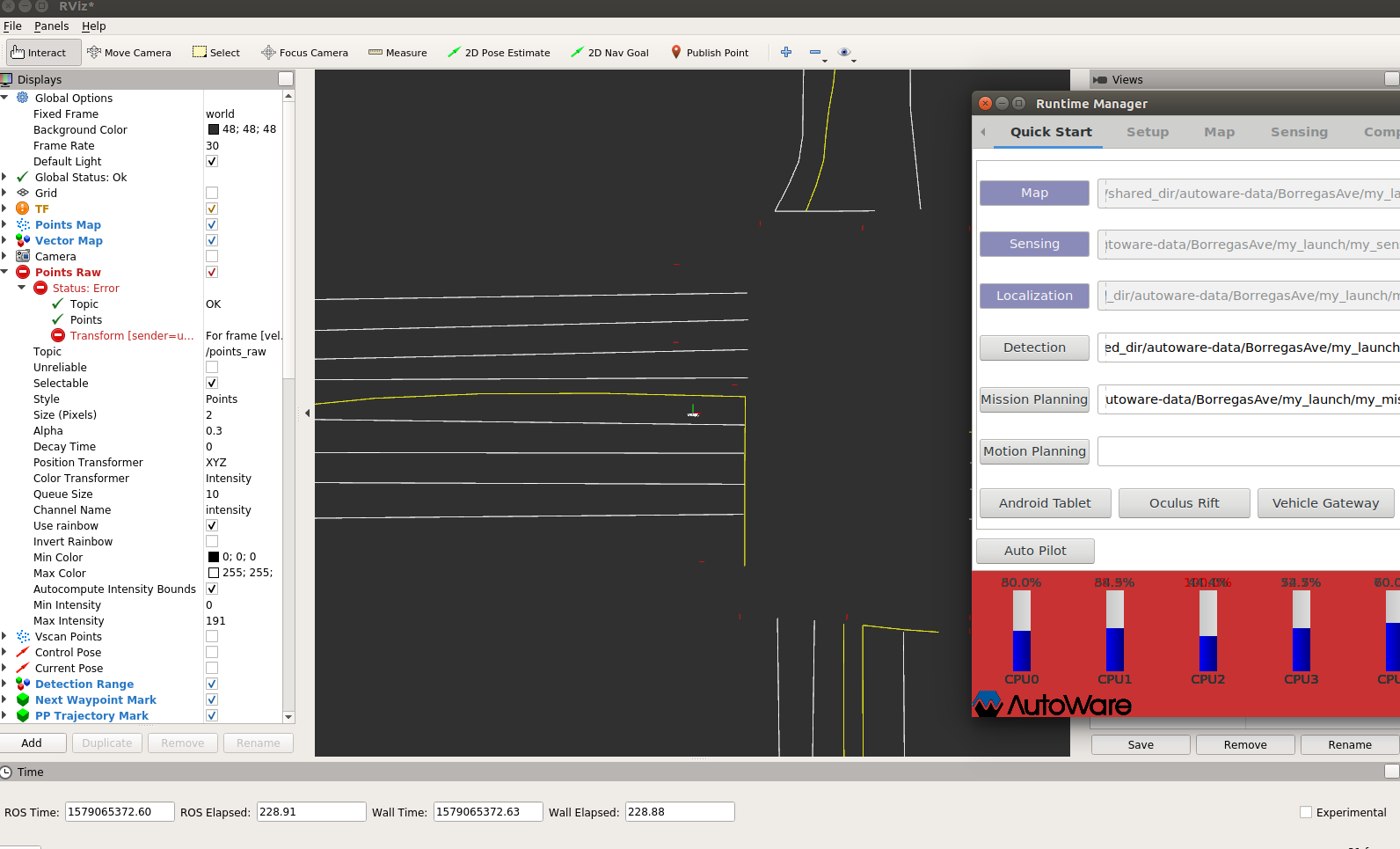The image size is (1400, 849).
Task: Activate 2D Pose Estimate arrow tool
Action: 499,53
